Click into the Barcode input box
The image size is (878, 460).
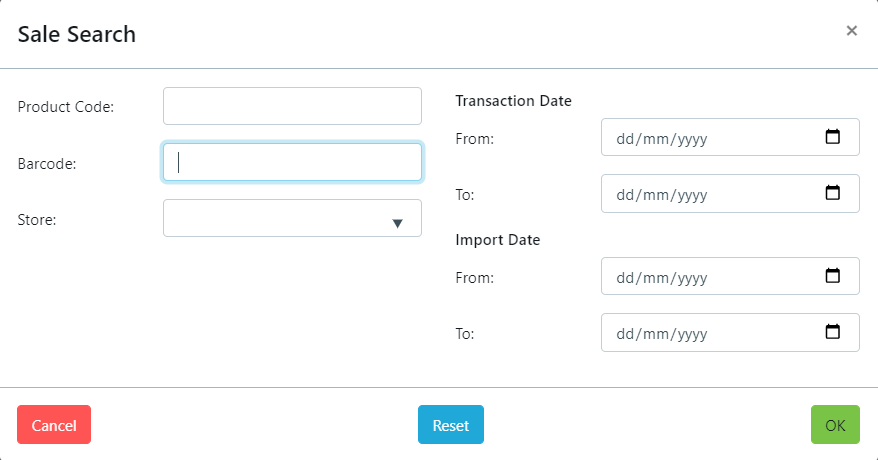[292, 162]
